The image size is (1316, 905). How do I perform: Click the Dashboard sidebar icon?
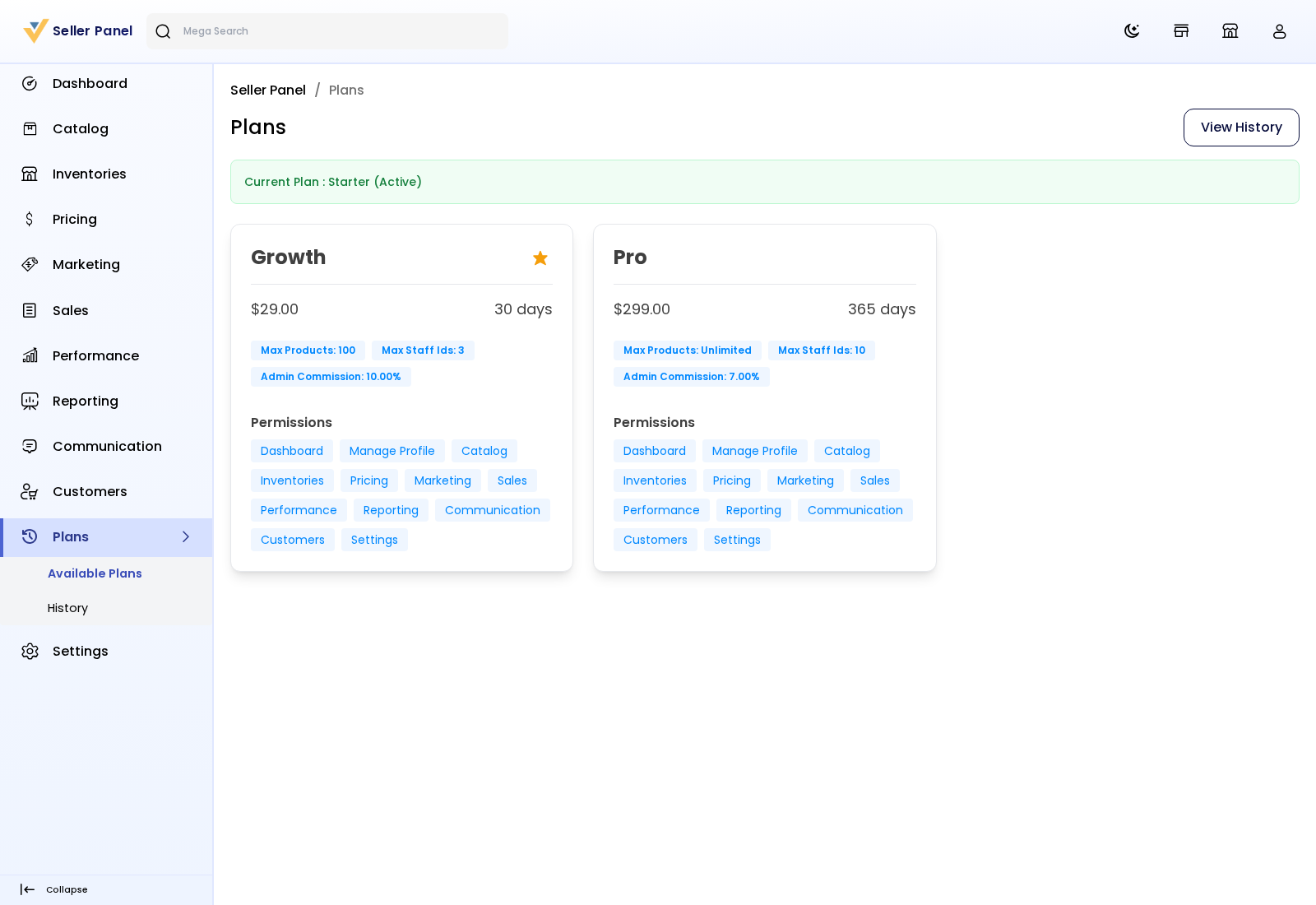[30, 84]
